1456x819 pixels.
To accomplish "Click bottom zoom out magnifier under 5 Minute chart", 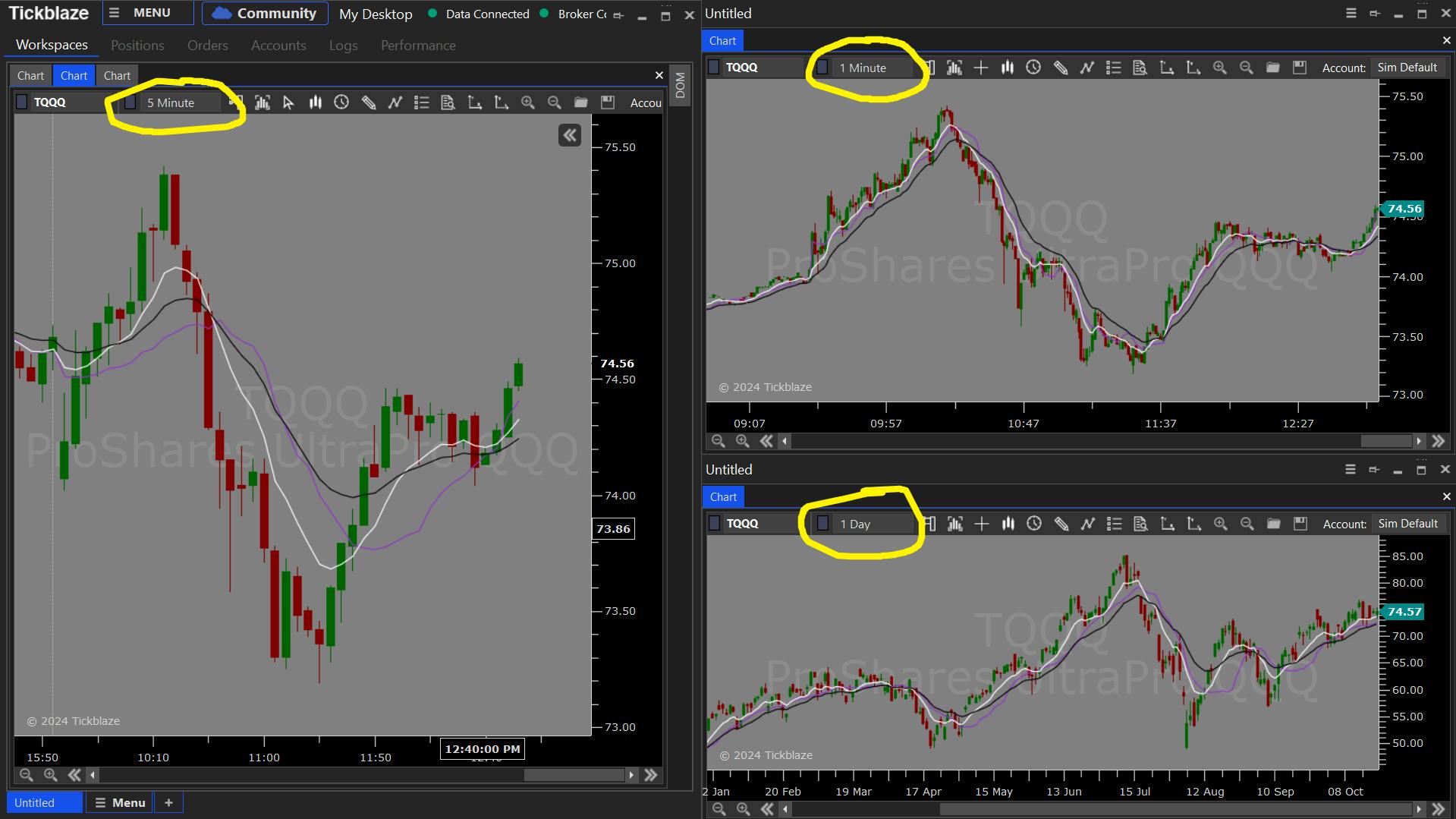I will (27, 775).
